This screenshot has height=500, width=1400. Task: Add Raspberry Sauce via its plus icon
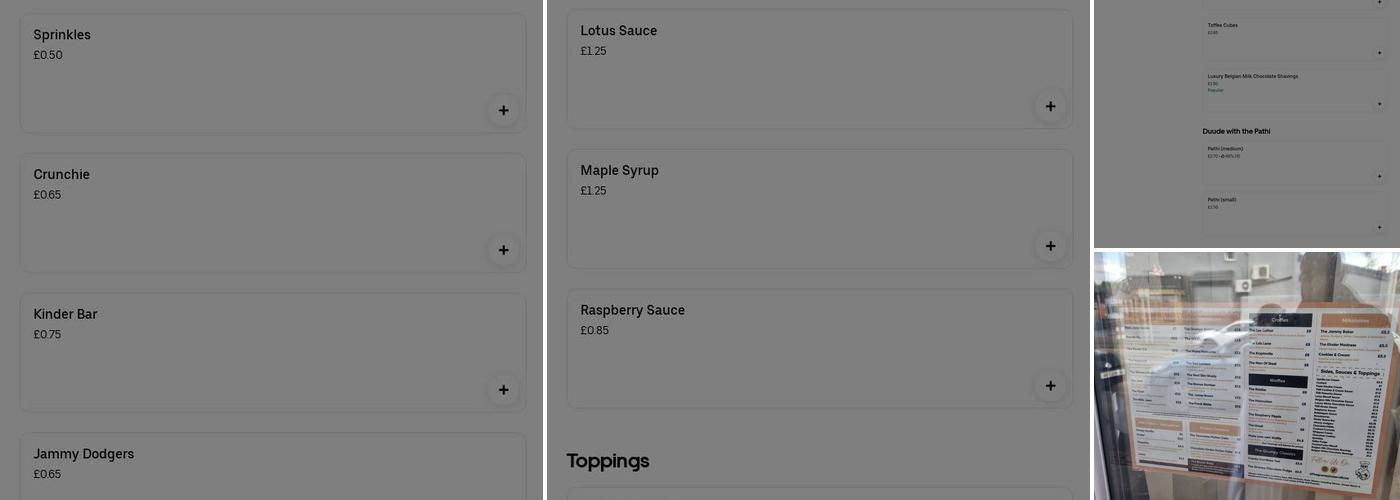[x=1050, y=386]
